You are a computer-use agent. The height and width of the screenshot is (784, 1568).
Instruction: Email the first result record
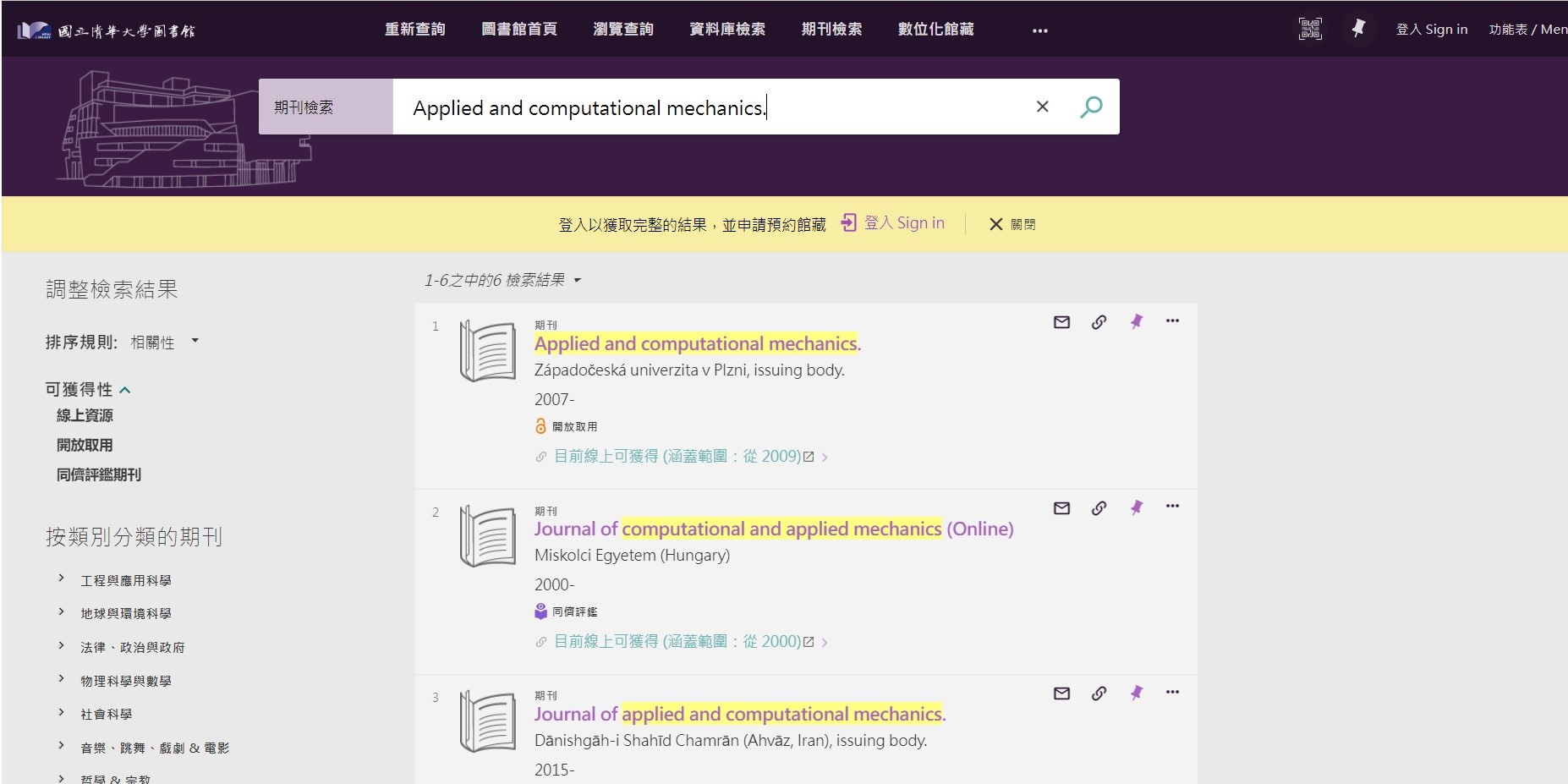(1061, 322)
